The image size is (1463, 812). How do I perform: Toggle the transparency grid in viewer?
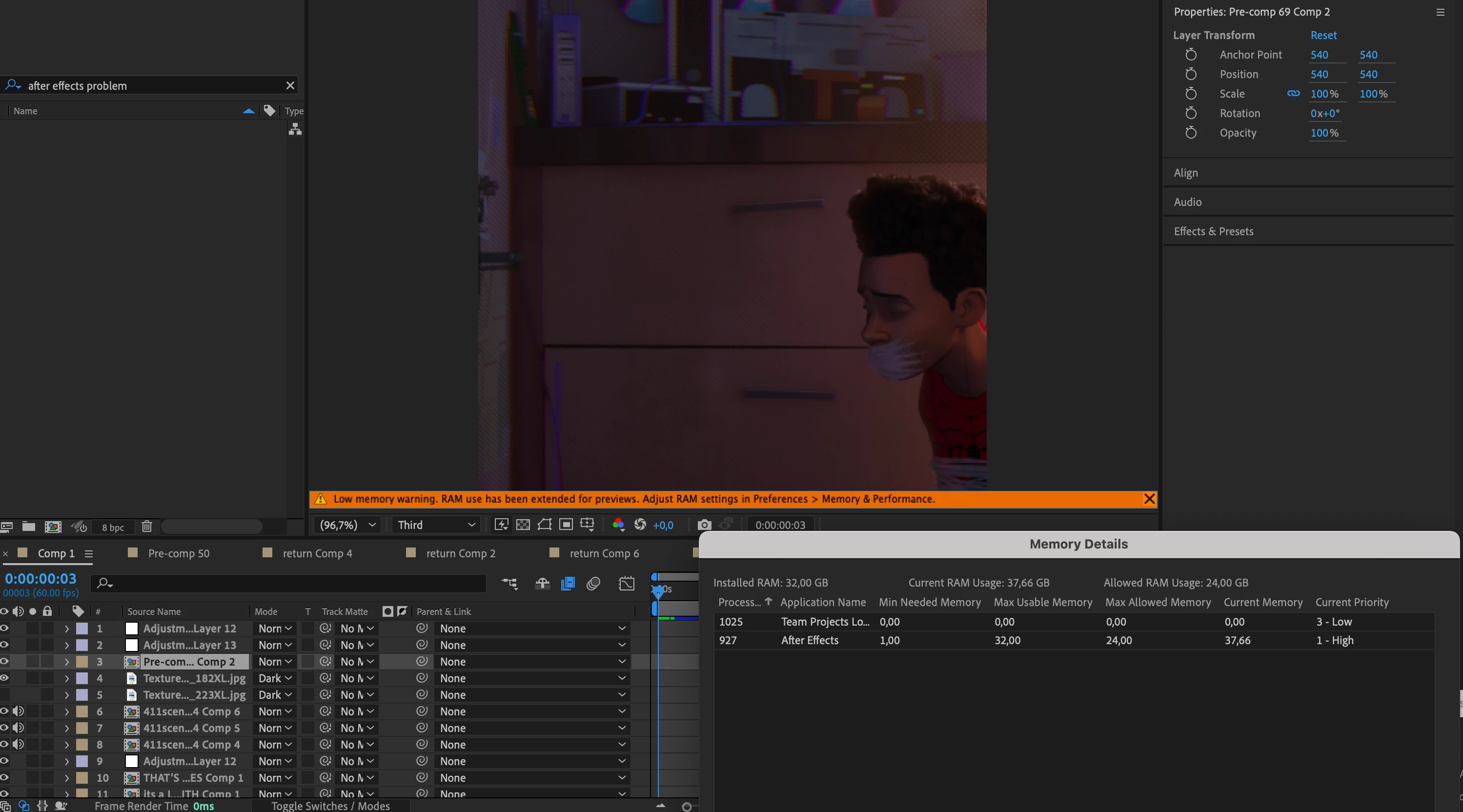(x=523, y=525)
